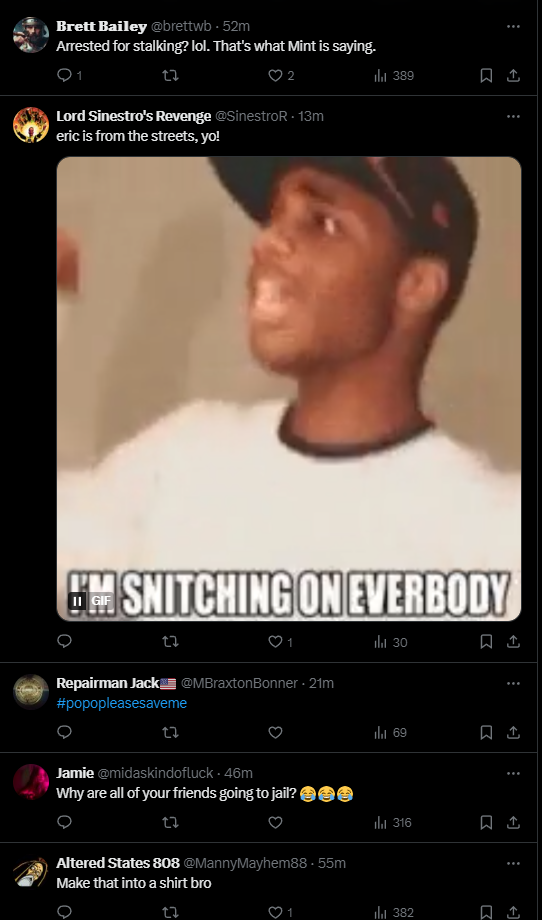Bookmark Jamie's tweet
The width and height of the screenshot is (542, 920).
click(486, 823)
